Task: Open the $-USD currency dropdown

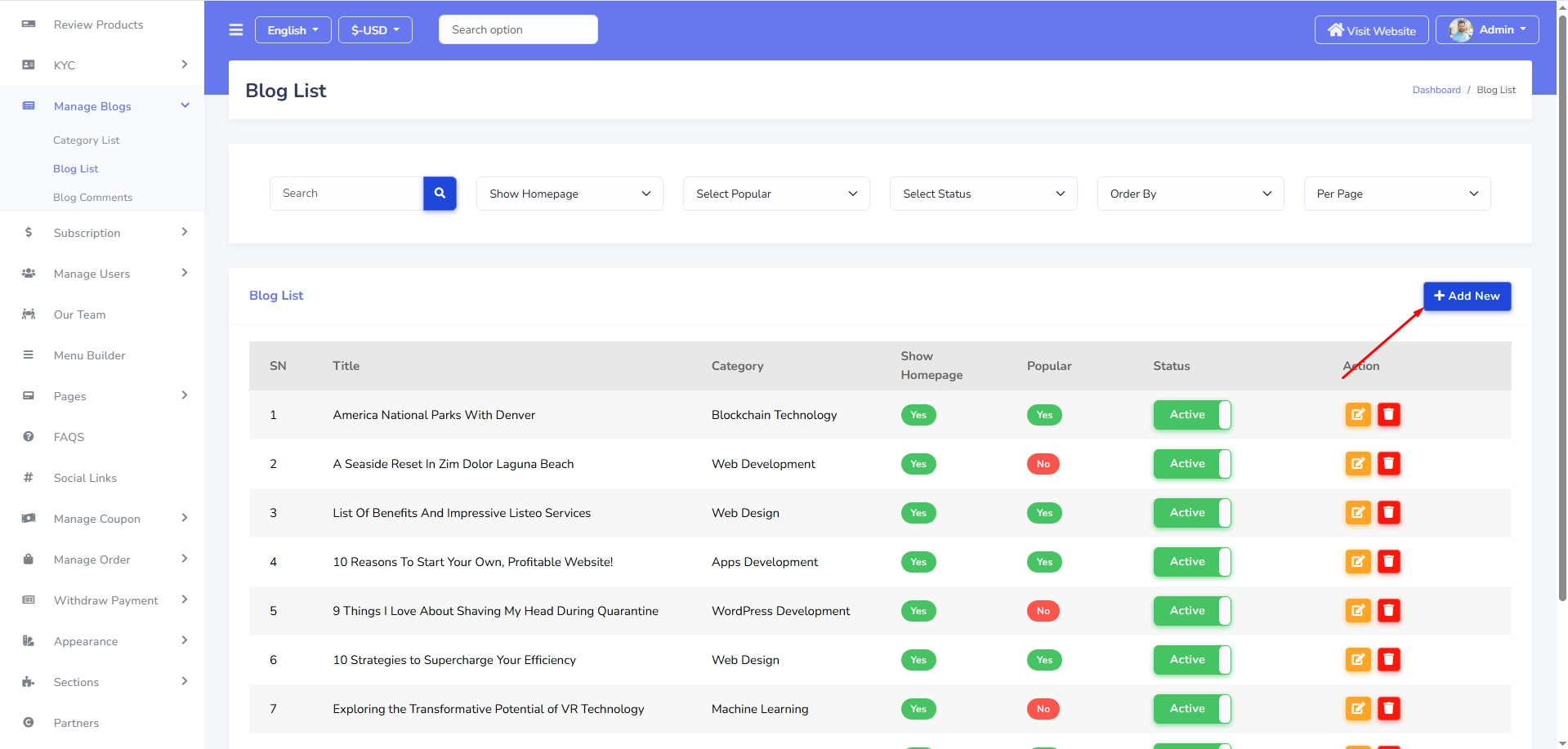Action: click(375, 30)
